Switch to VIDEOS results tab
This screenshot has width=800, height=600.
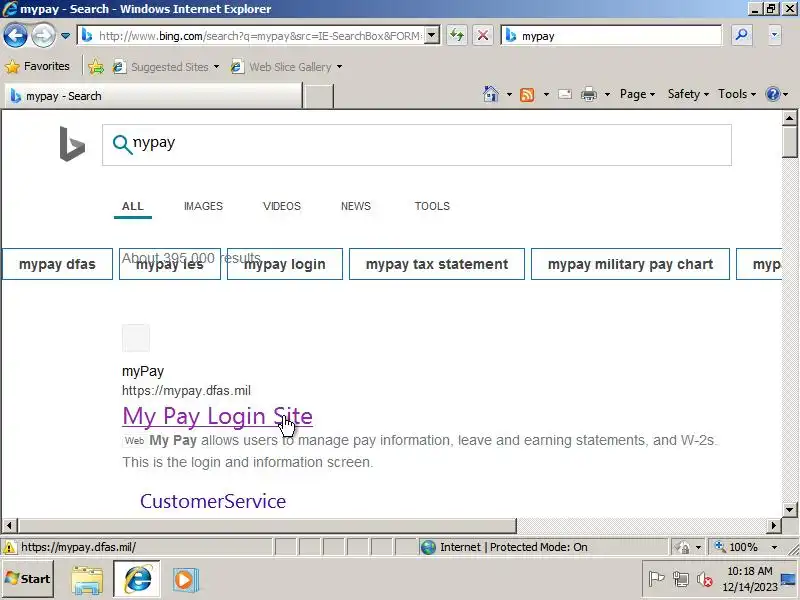point(282,206)
